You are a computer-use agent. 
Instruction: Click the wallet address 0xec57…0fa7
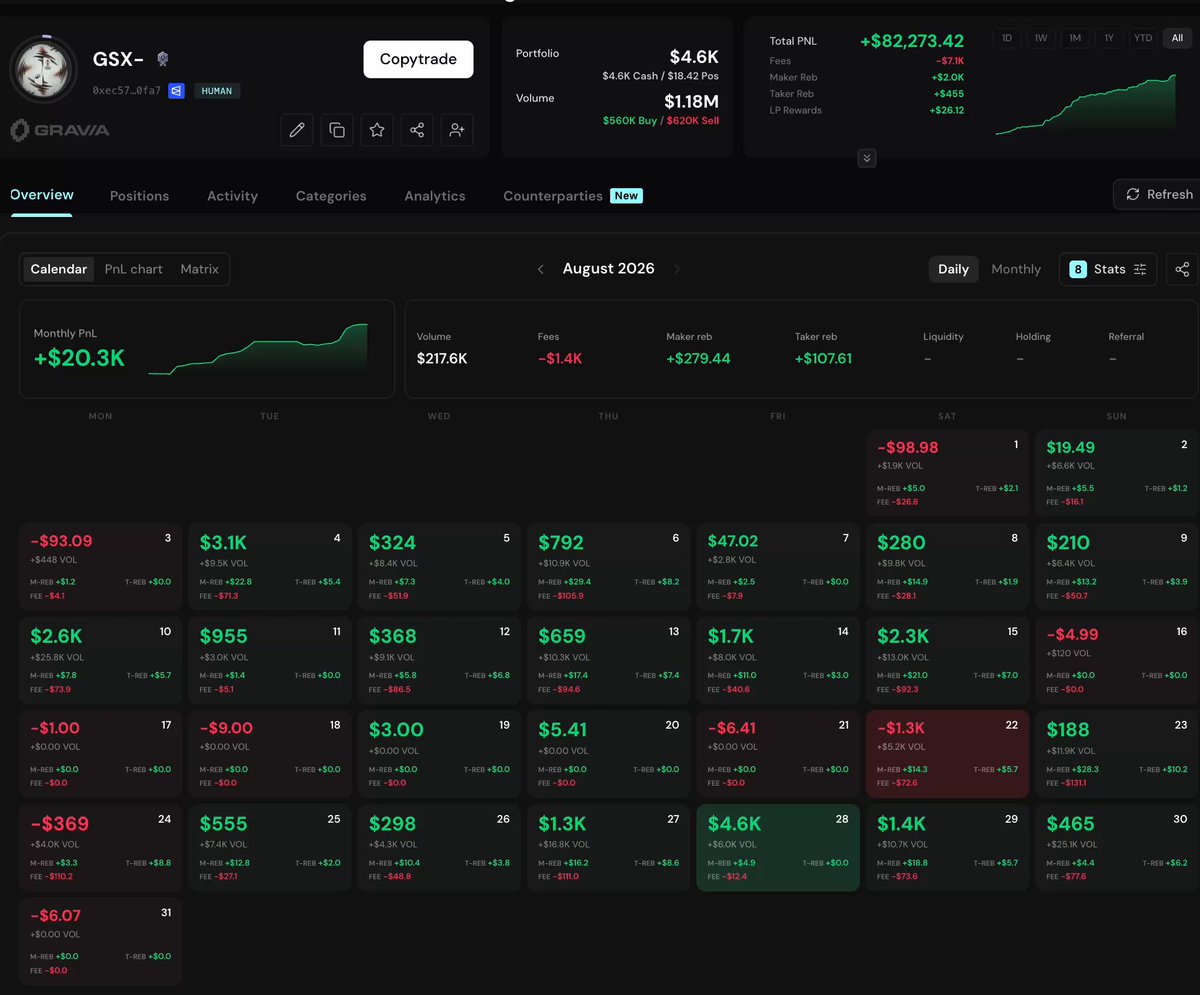(127, 91)
